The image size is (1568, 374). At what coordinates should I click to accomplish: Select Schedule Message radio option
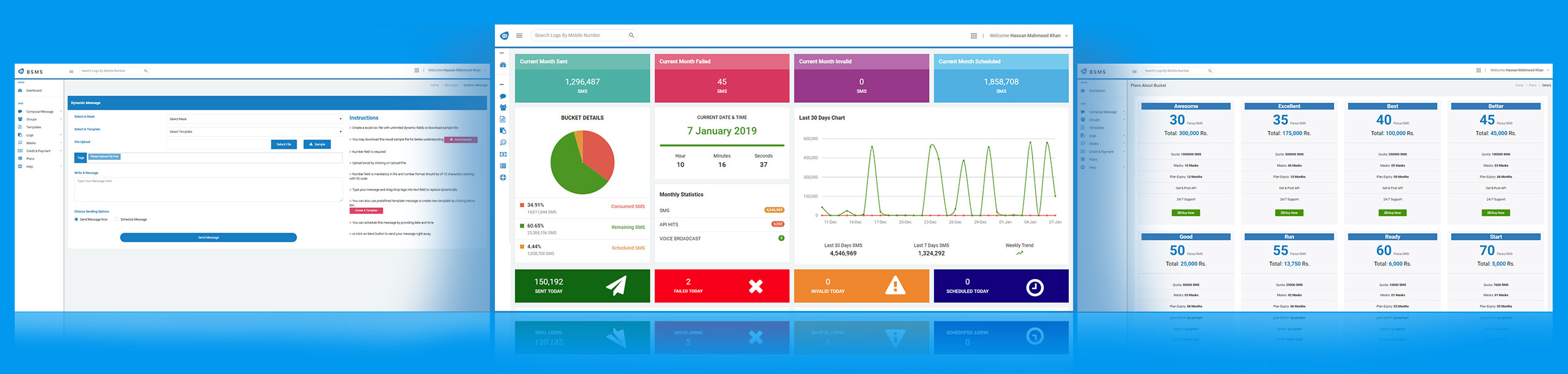click(117, 219)
